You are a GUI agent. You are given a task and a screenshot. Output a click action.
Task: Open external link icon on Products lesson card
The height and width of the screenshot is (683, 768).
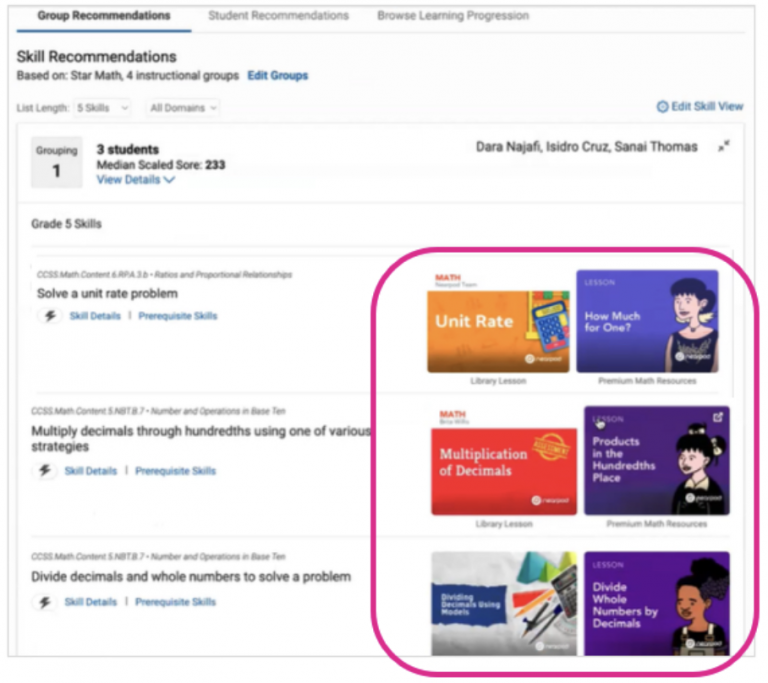tap(717, 418)
